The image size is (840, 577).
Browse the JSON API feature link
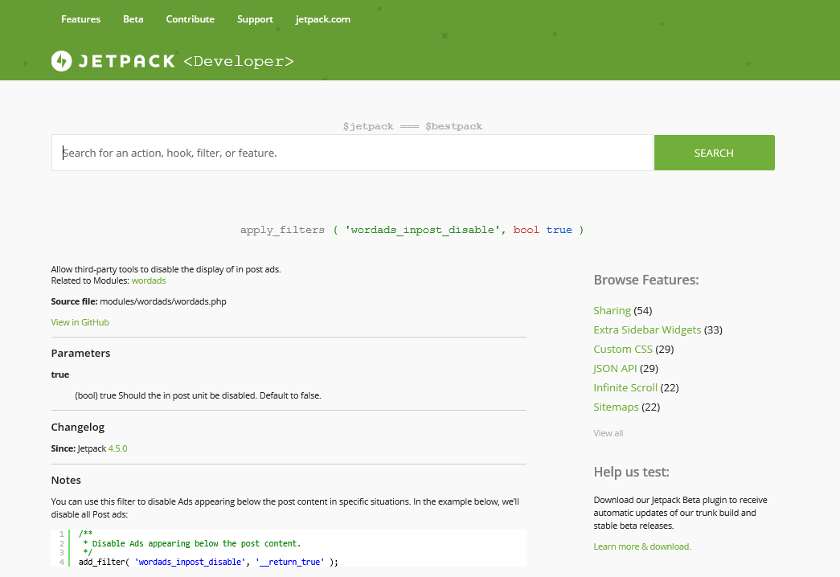pyautogui.click(x=615, y=369)
